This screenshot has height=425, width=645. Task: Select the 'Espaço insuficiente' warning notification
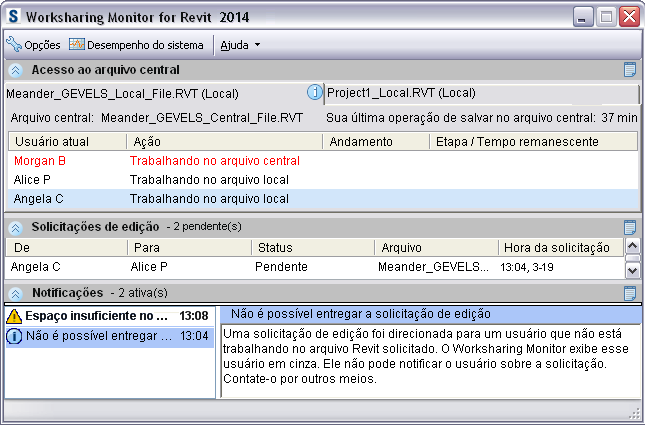point(109,316)
